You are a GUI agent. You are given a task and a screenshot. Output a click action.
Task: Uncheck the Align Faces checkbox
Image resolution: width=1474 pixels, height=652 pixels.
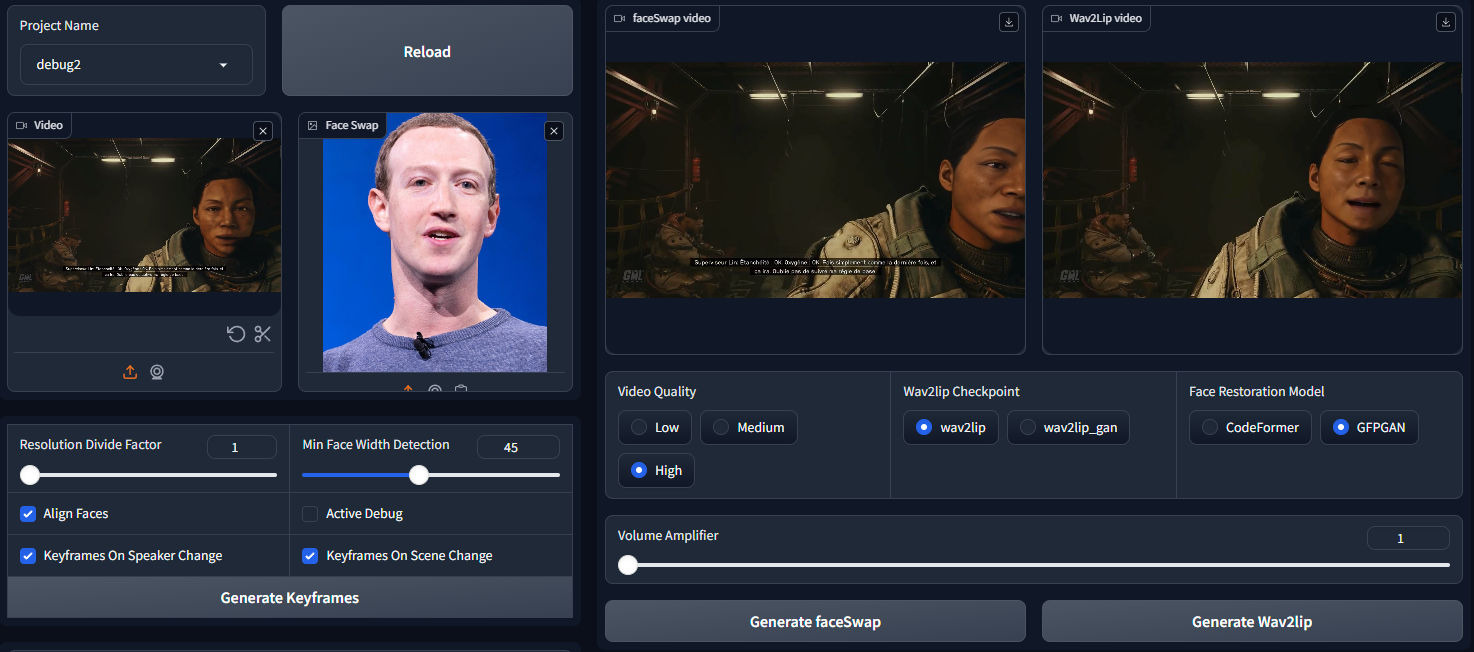click(x=28, y=514)
